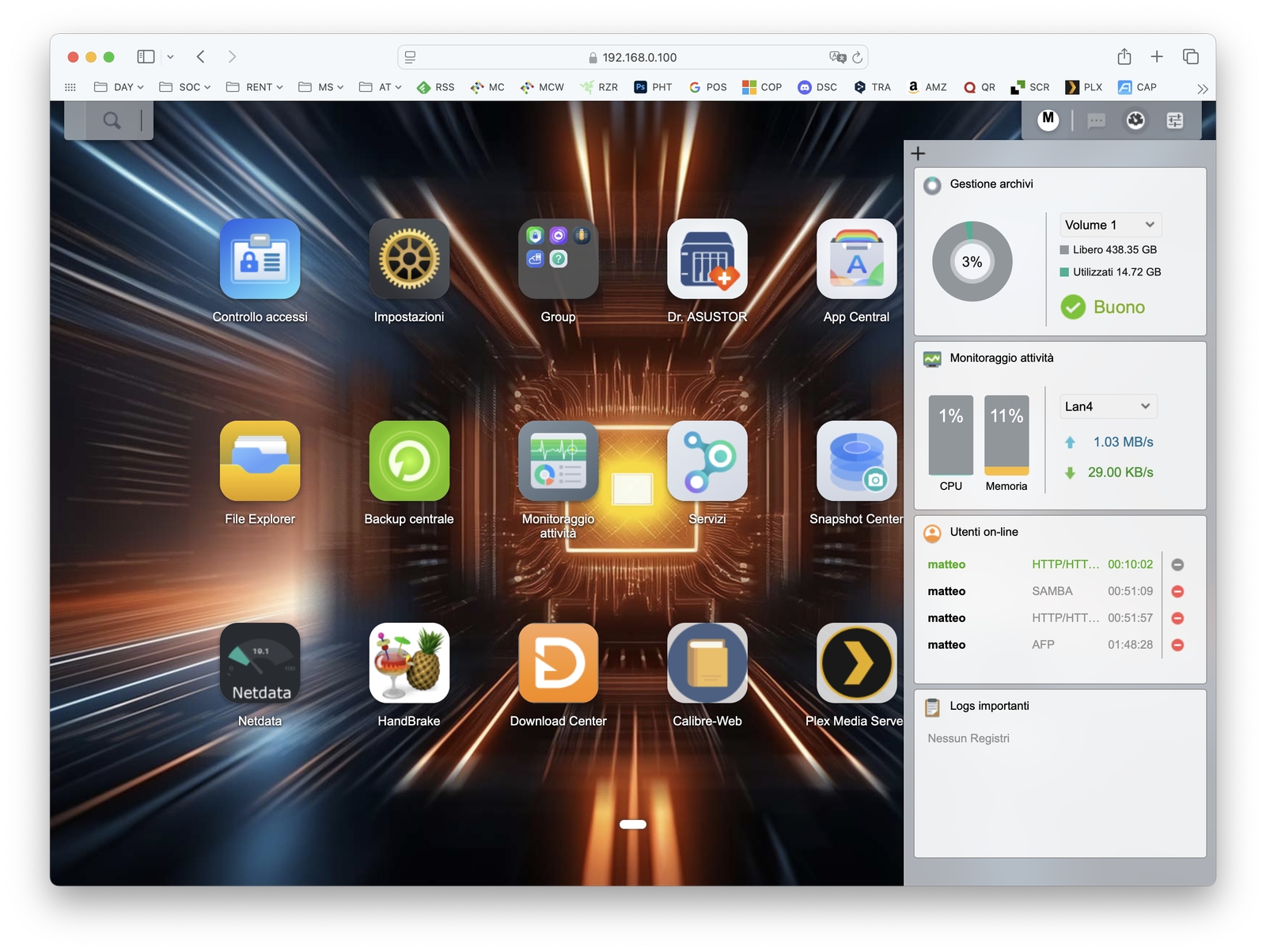Disconnect matteo HTTP session at 00:51:57
This screenshot has height=952, width=1266.
coord(1177,618)
